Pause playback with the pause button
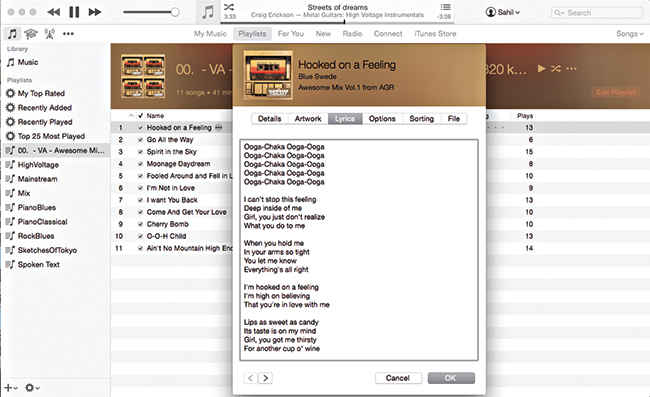The image size is (650, 397). point(74,12)
